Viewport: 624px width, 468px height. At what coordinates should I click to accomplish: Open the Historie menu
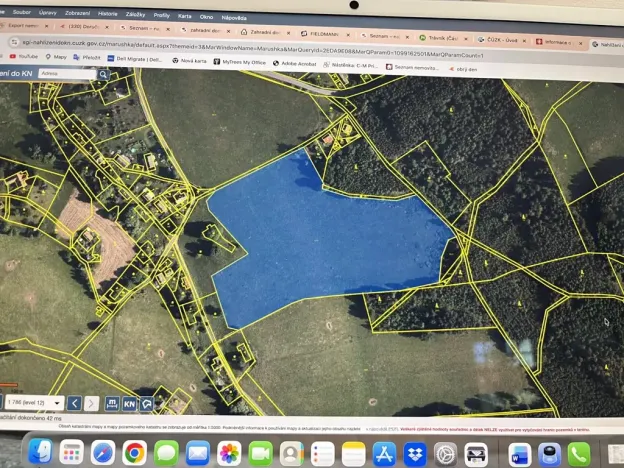pyautogui.click(x=108, y=14)
